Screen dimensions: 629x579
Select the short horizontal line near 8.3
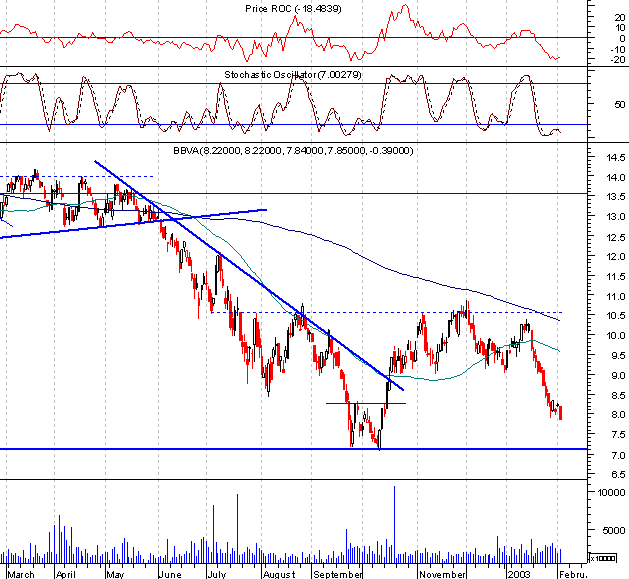pos(366,403)
